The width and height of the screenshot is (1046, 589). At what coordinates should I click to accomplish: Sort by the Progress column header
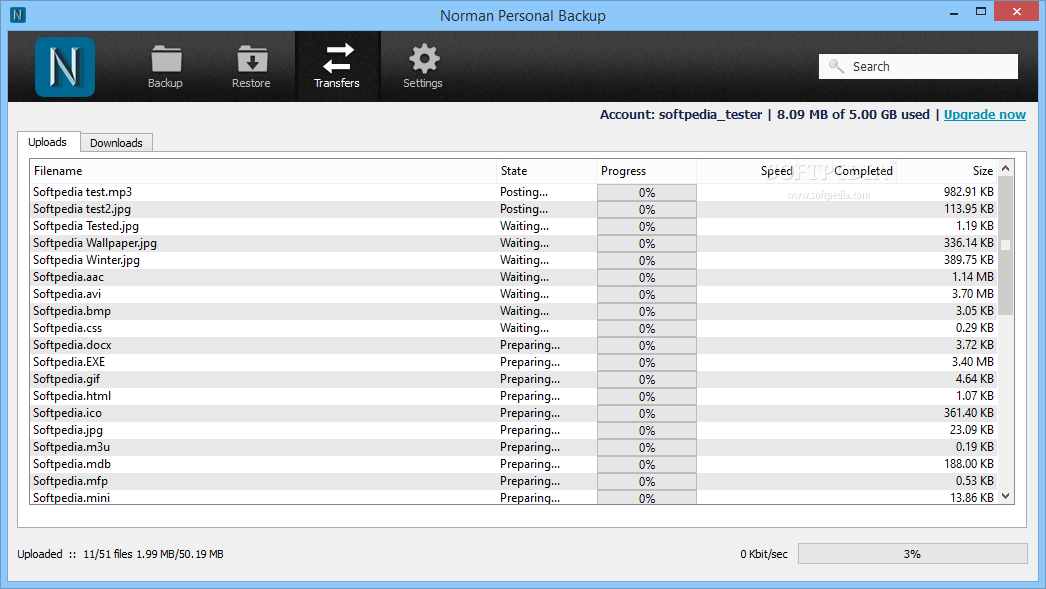pos(646,171)
